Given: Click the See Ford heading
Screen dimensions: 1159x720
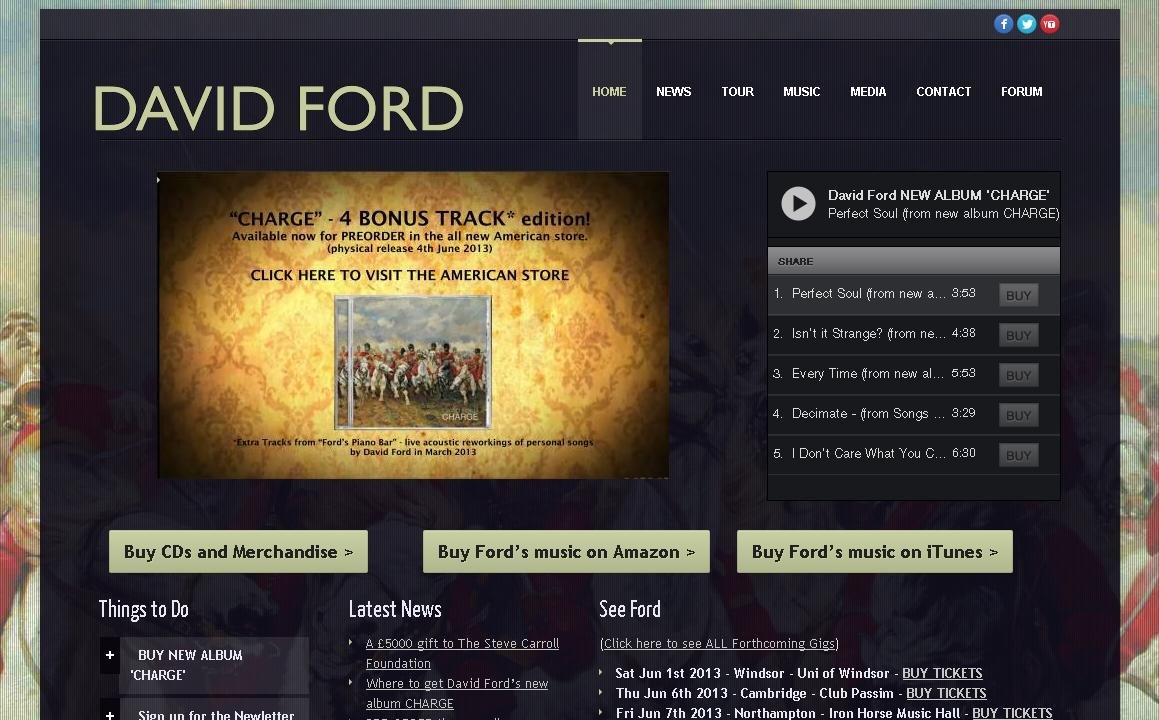Looking at the screenshot, I should pyautogui.click(x=630, y=609).
